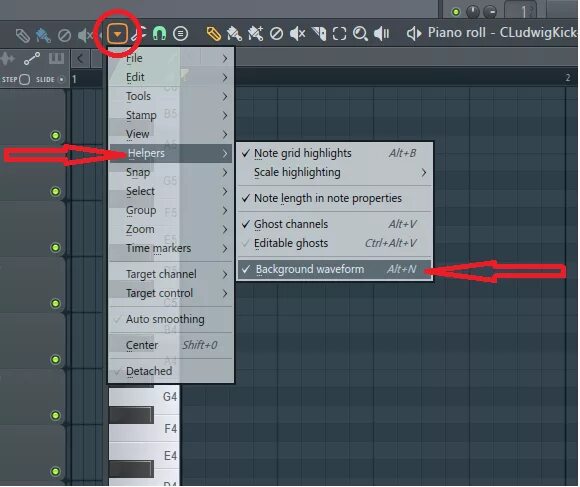Select the Mute tool left of Slice

point(297,34)
